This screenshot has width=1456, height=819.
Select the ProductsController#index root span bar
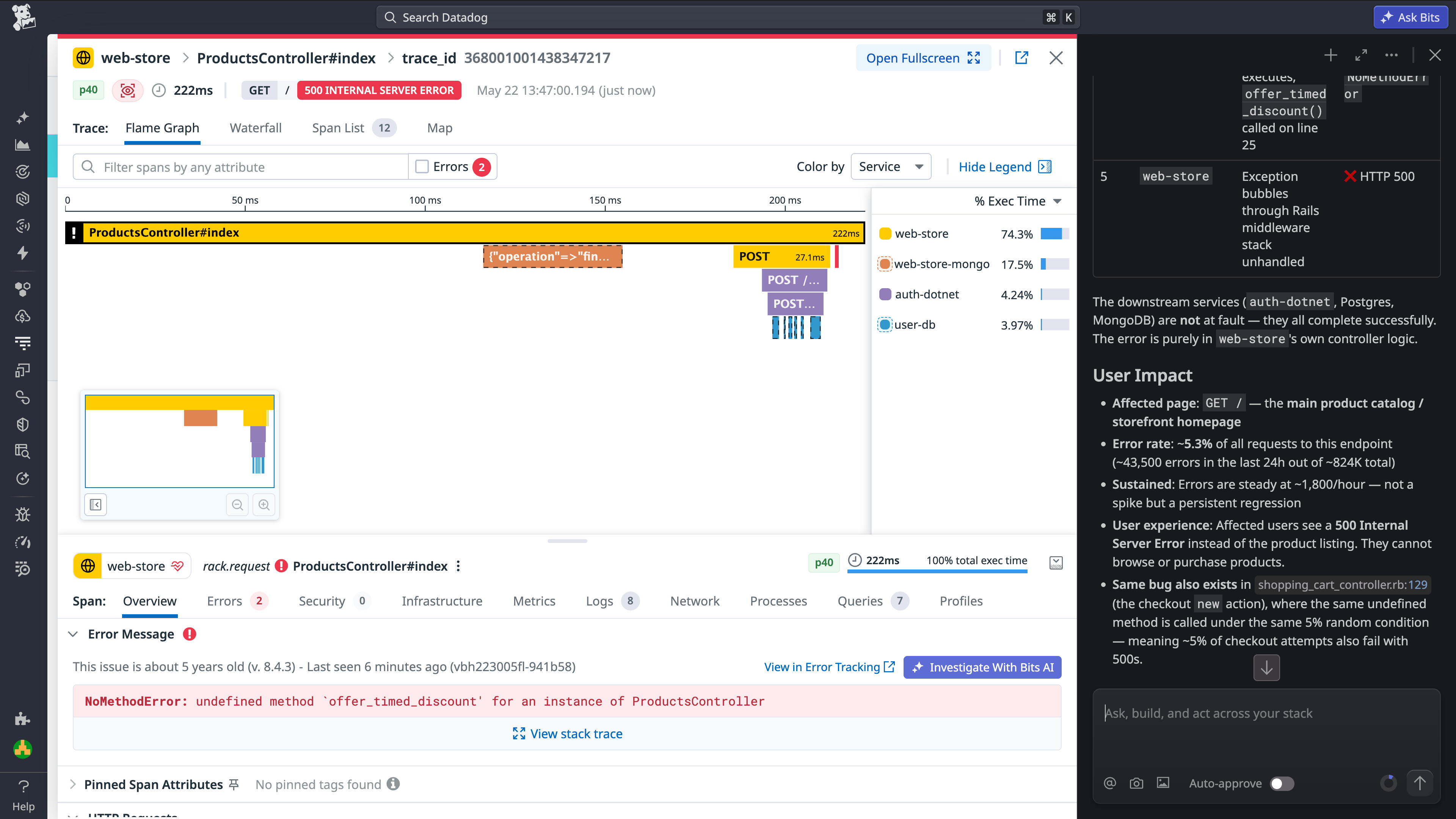[464, 232]
